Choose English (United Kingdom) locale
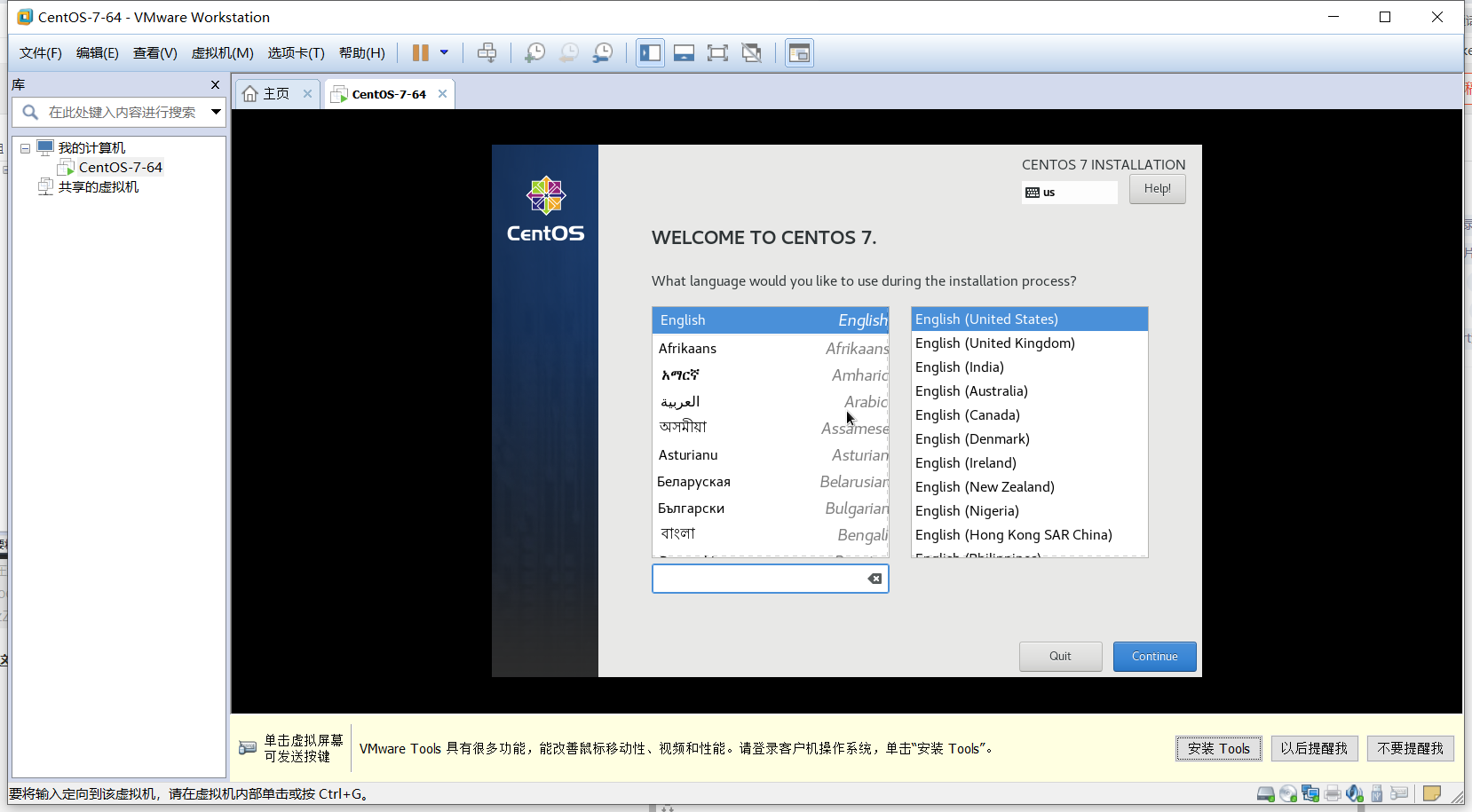 (x=1030, y=343)
